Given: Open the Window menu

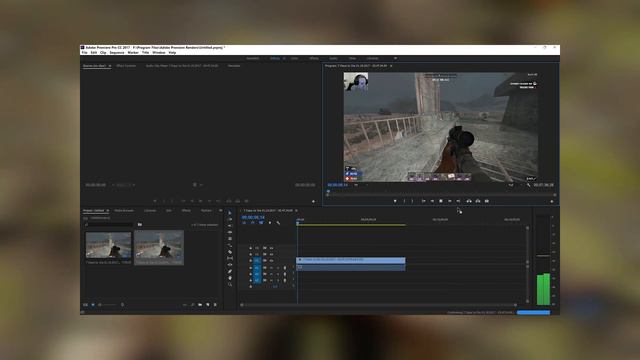Looking at the screenshot, I should [159, 53].
